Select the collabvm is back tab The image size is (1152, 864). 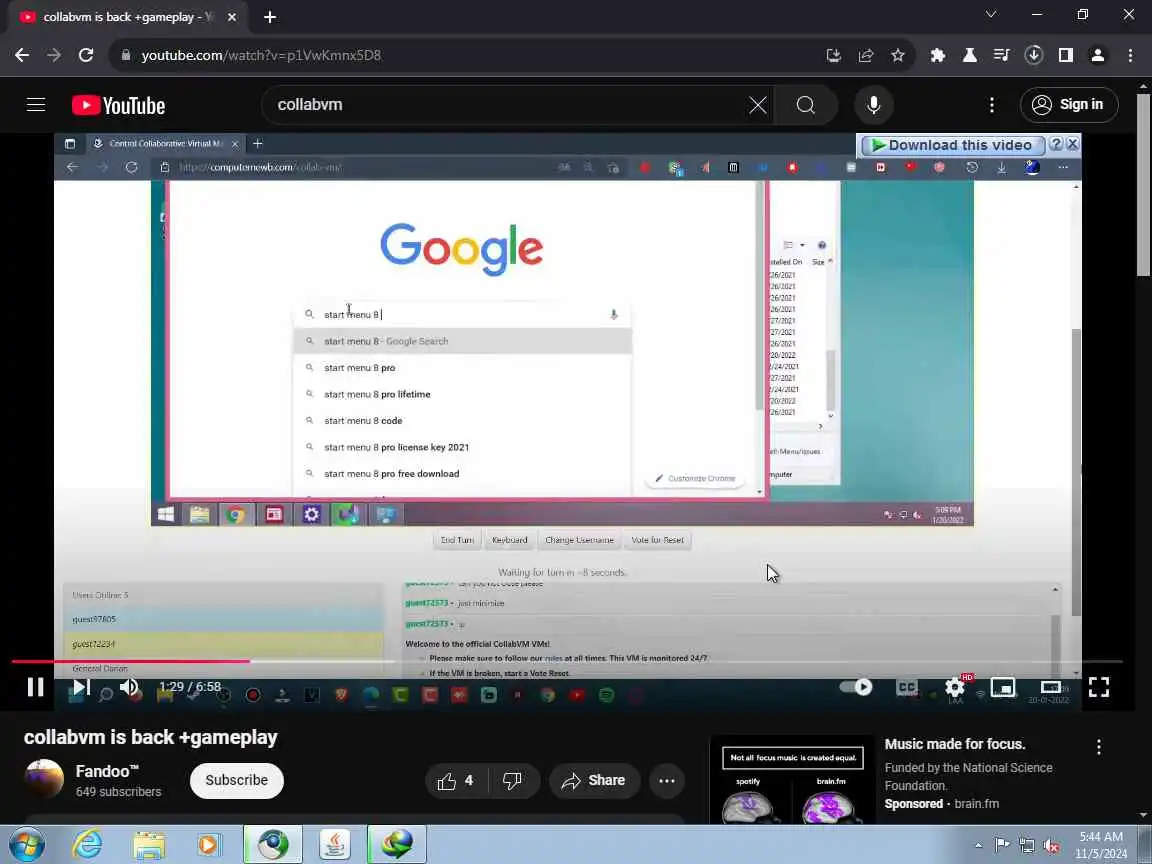click(x=127, y=17)
